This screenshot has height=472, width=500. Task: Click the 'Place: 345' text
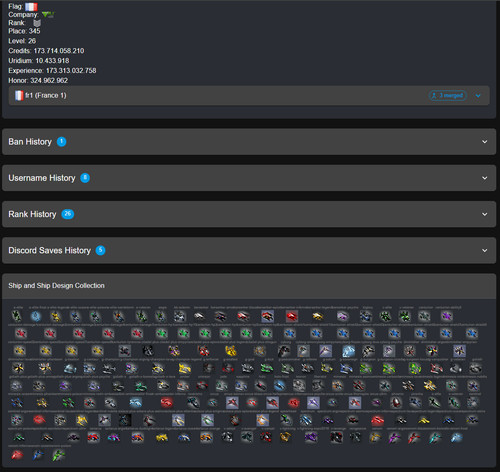24,31
